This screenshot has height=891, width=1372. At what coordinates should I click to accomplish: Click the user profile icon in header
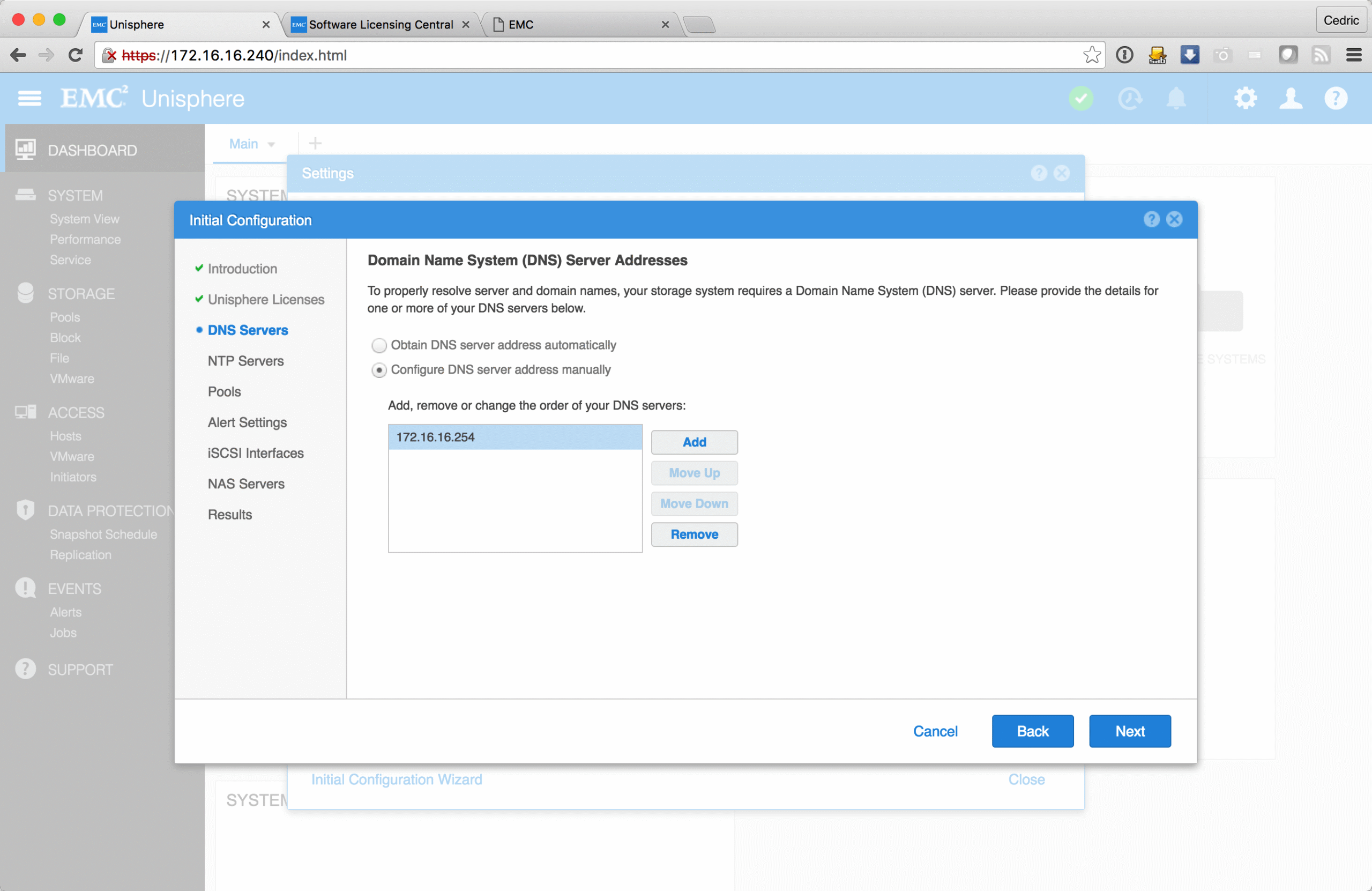click(x=1290, y=99)
